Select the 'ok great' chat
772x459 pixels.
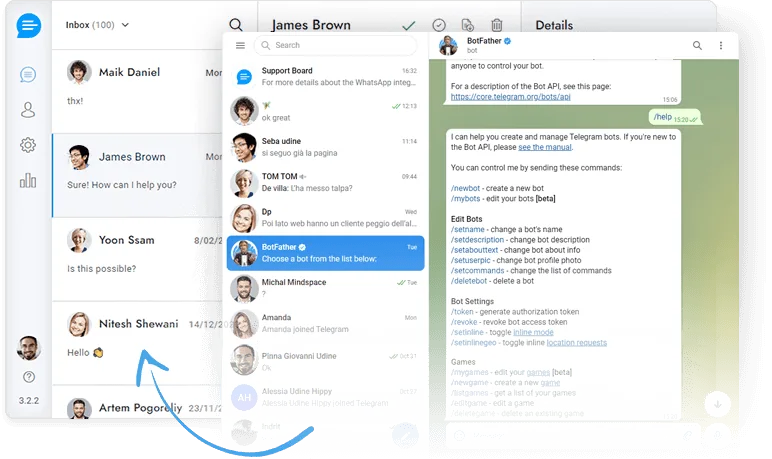(x=325, y=111)
